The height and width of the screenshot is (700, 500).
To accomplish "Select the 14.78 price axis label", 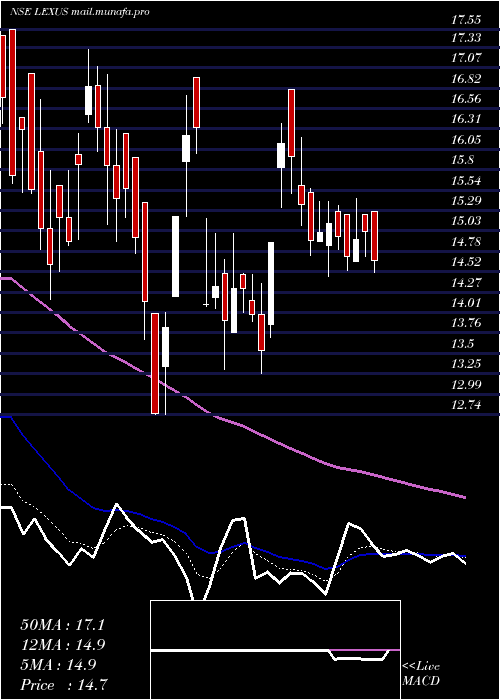I will (466, 242).
